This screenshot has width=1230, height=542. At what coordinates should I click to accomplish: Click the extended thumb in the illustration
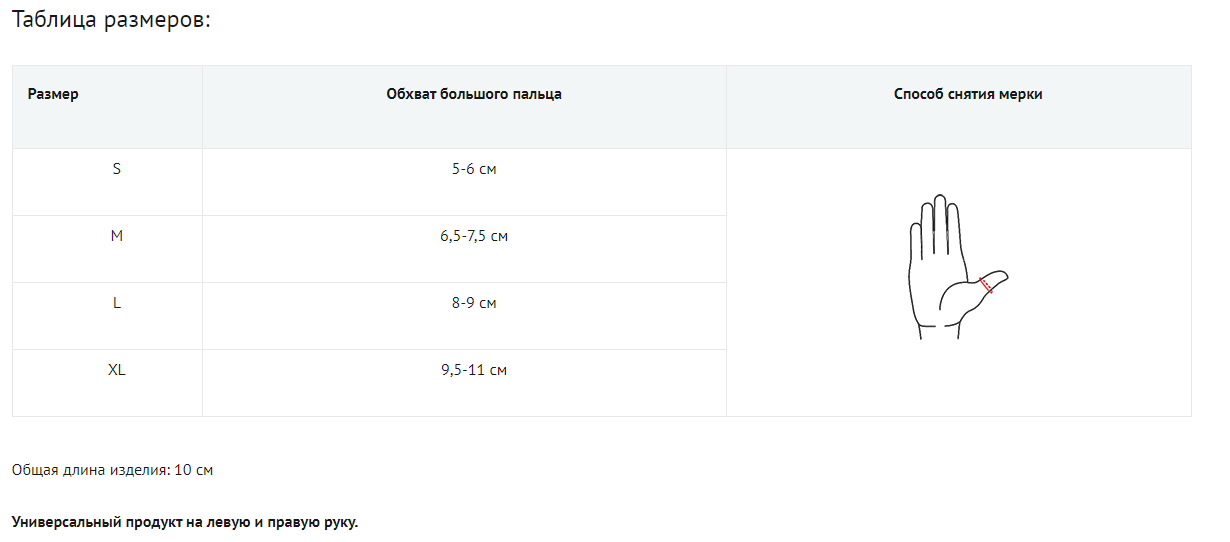[997, 279]
